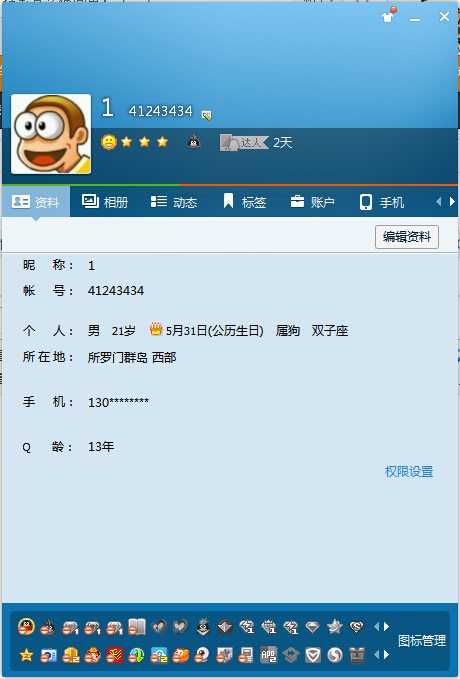Click the edit signature pencil icon
Image resolution: width=460 pixels, height=679 pixels.
tap(207, 115)
